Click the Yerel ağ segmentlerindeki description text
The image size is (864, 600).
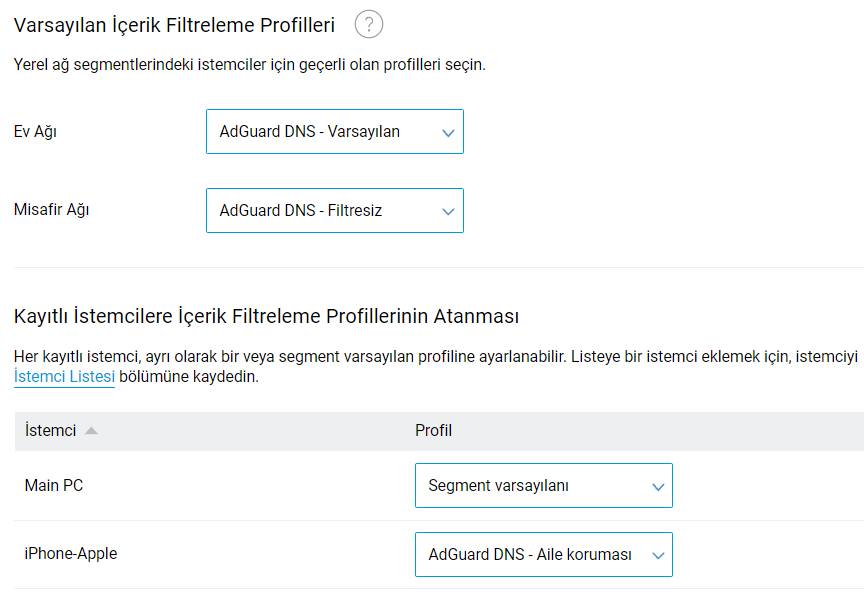pyautogui.click(x=249, y=65)
